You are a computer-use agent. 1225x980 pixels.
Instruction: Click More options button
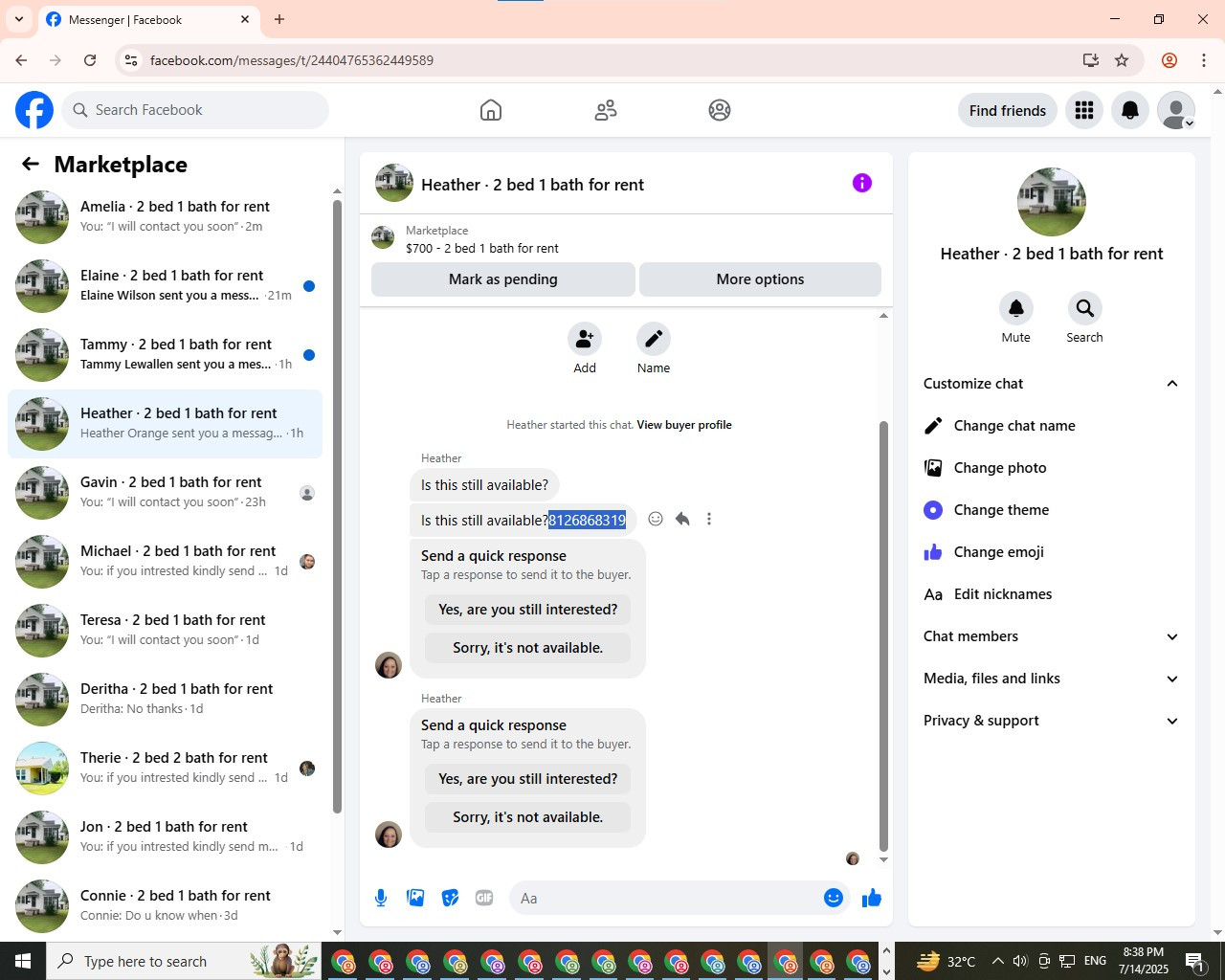tap(760, 279)
